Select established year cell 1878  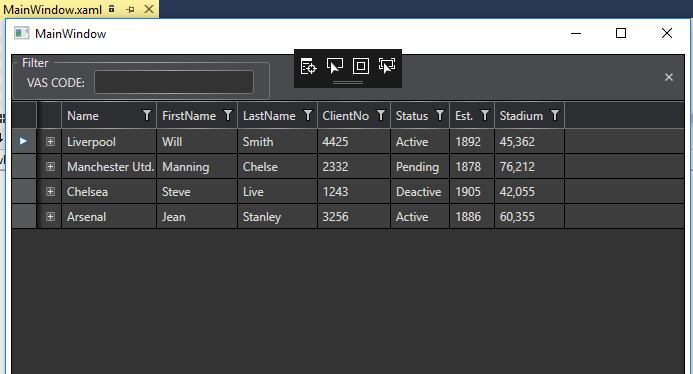point(472,167)
